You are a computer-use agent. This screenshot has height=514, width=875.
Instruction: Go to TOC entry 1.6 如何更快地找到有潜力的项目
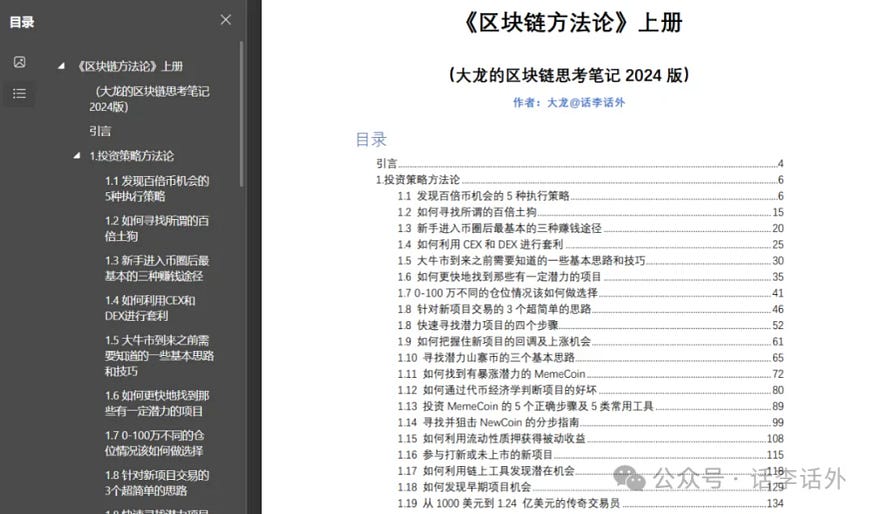point(590,277)
